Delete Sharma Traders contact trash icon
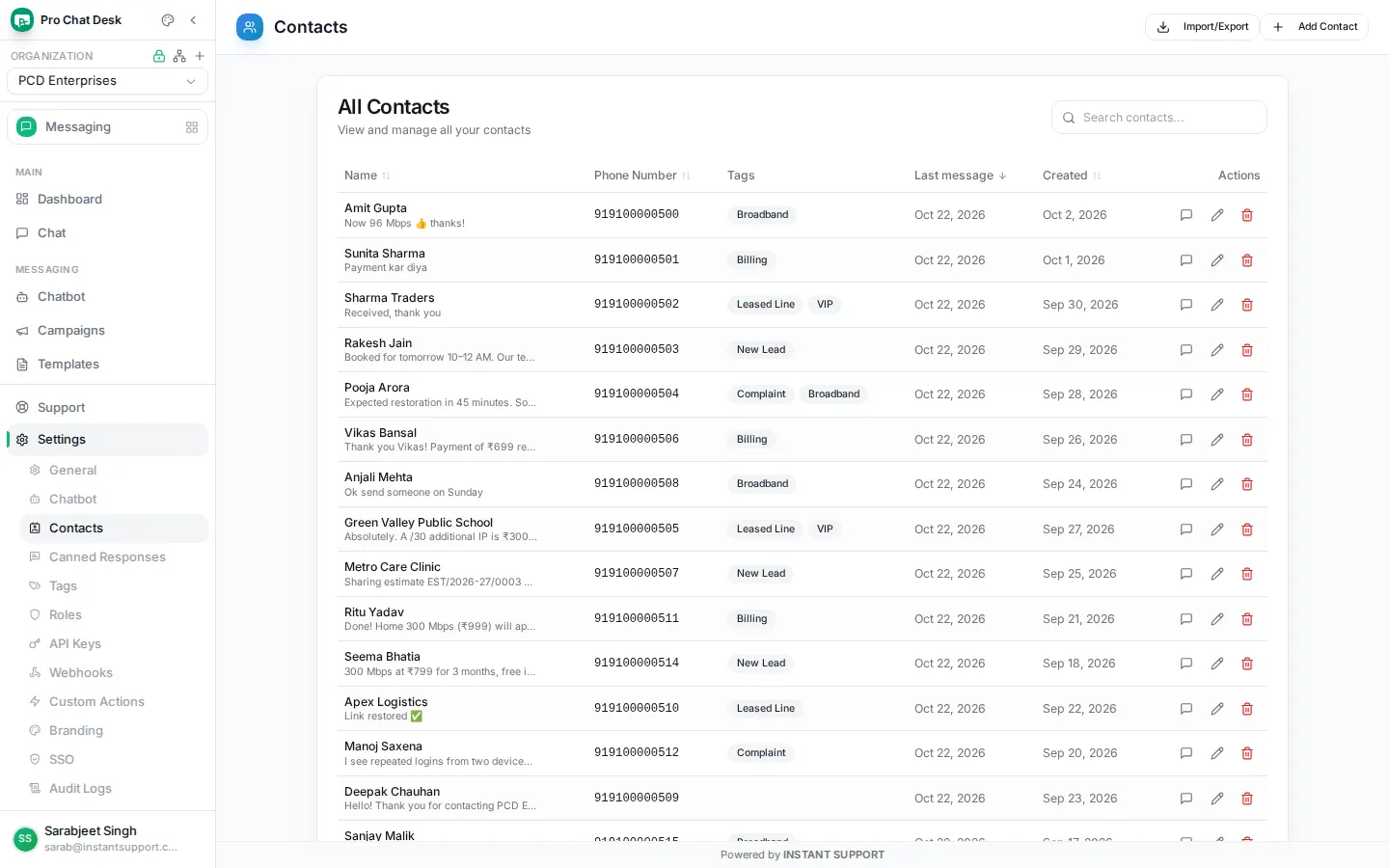1389x868 pixels. [1247, 305]
